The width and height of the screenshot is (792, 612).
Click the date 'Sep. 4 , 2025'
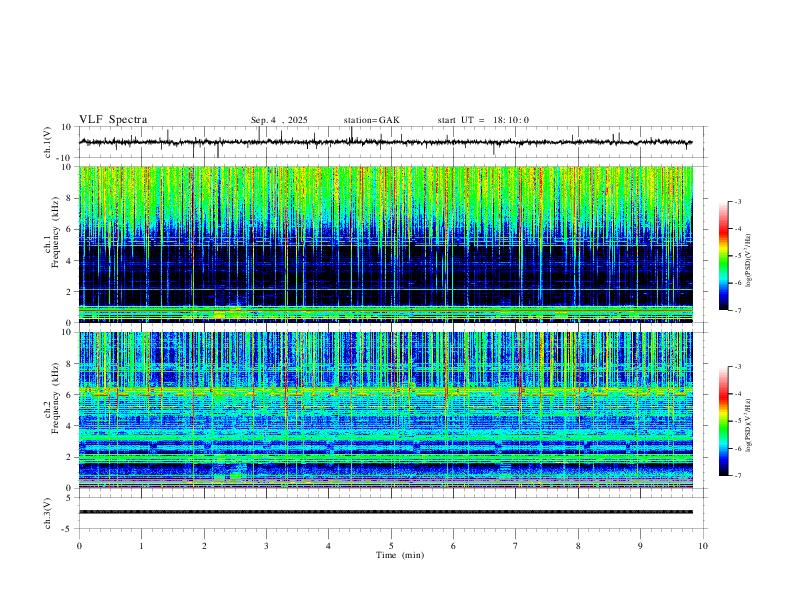[279, 120]
